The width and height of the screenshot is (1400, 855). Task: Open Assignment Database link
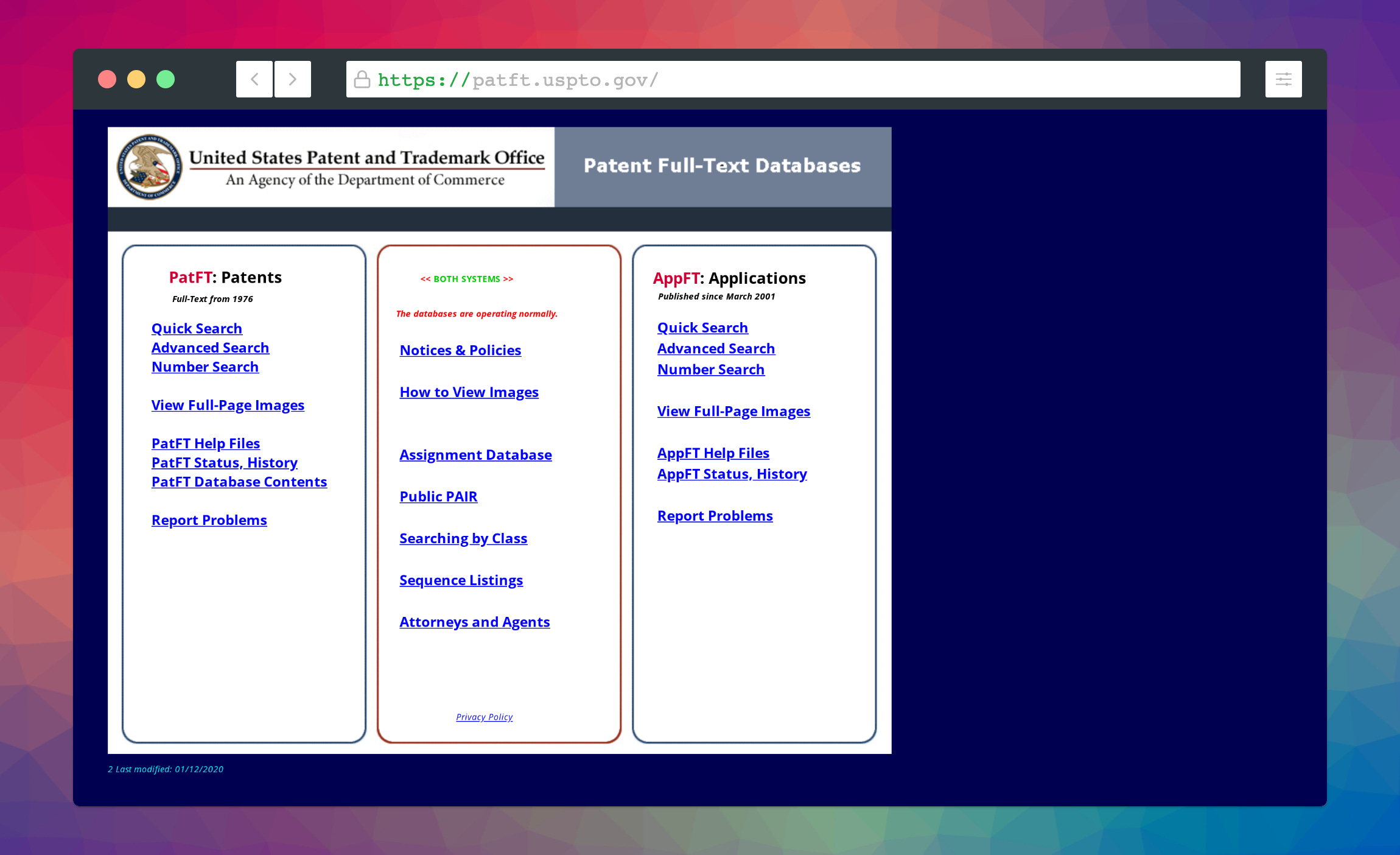click(x=475, y=456)
